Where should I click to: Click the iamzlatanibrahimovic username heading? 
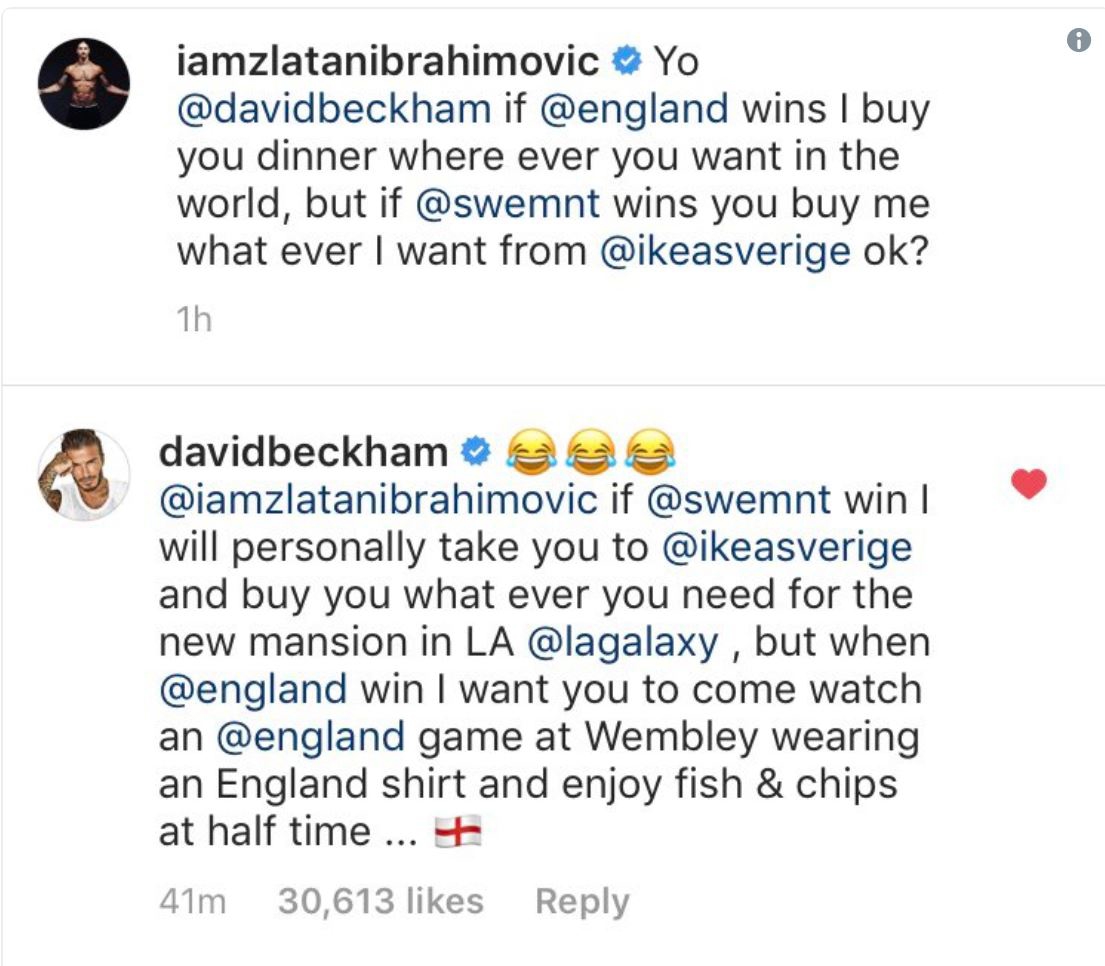(388, 62)
